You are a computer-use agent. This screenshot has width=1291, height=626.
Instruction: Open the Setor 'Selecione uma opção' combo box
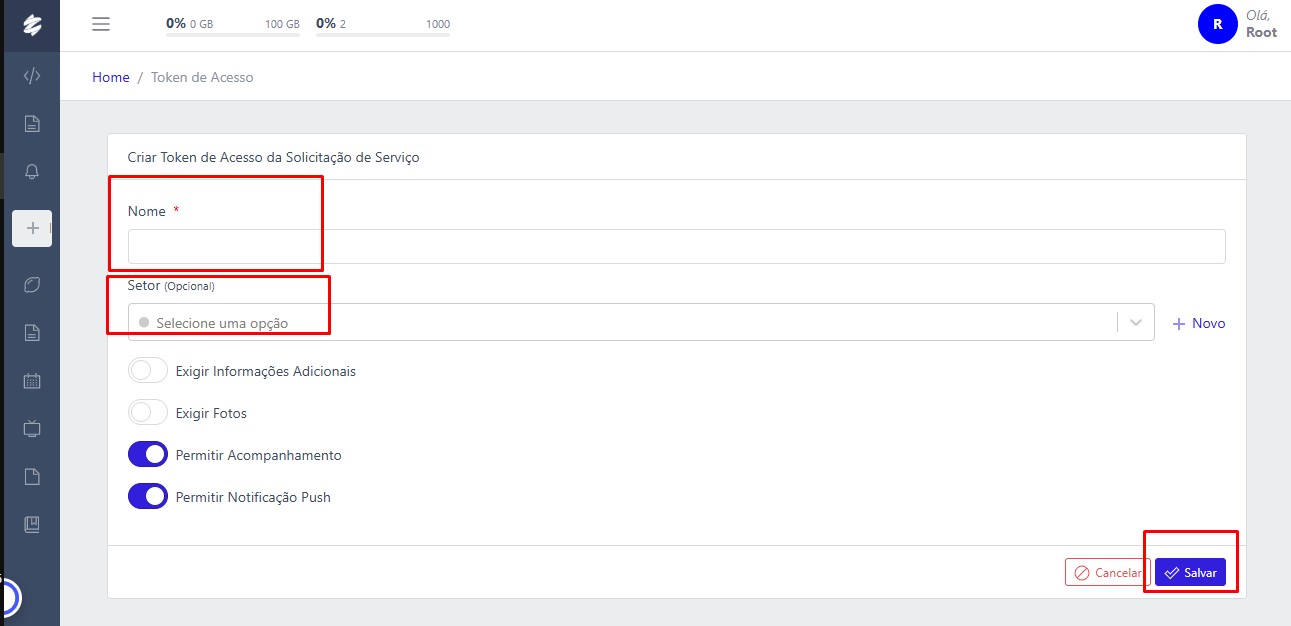(620, 323)
